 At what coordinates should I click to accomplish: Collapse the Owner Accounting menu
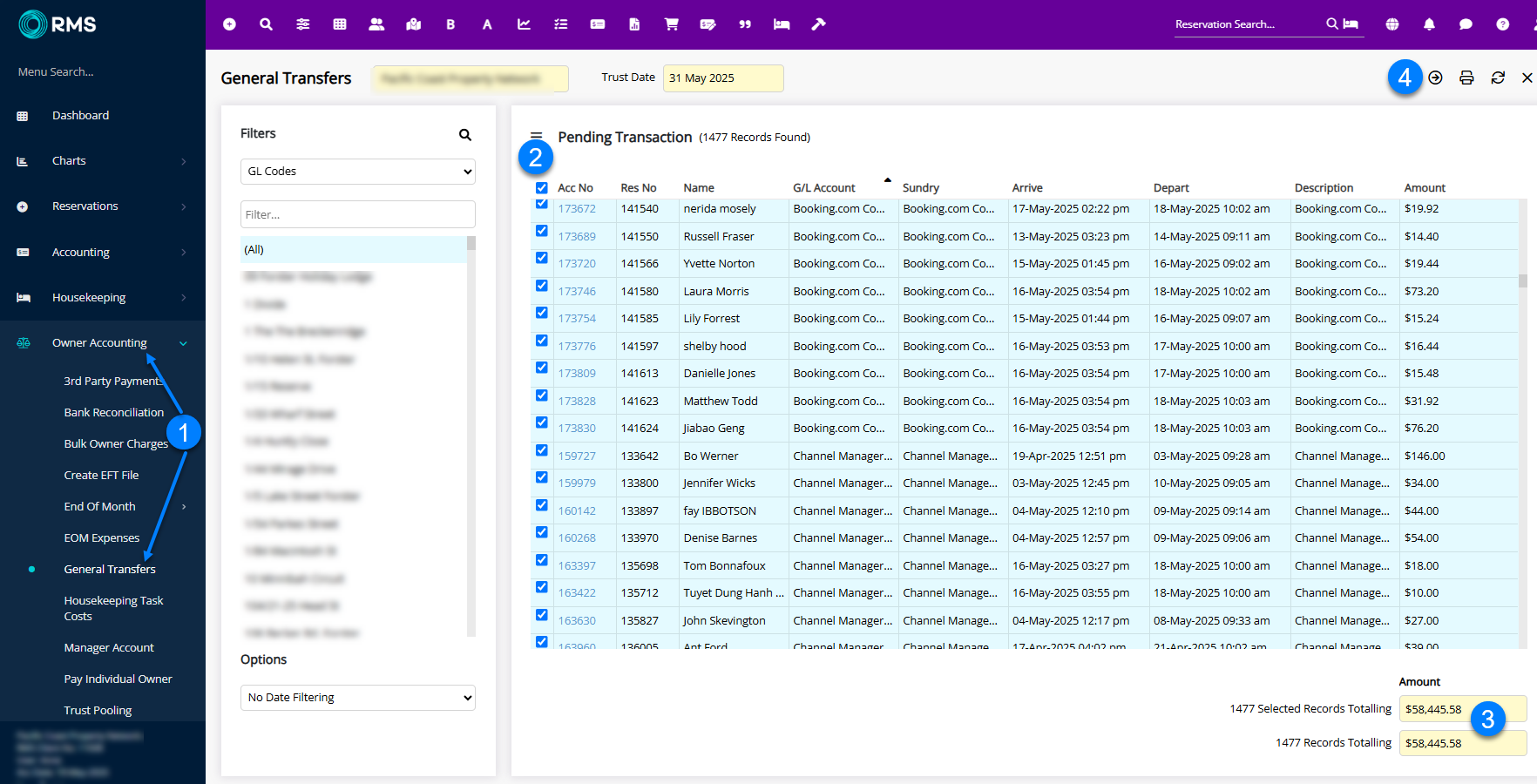pyautogui.click(x=99, y=343)
